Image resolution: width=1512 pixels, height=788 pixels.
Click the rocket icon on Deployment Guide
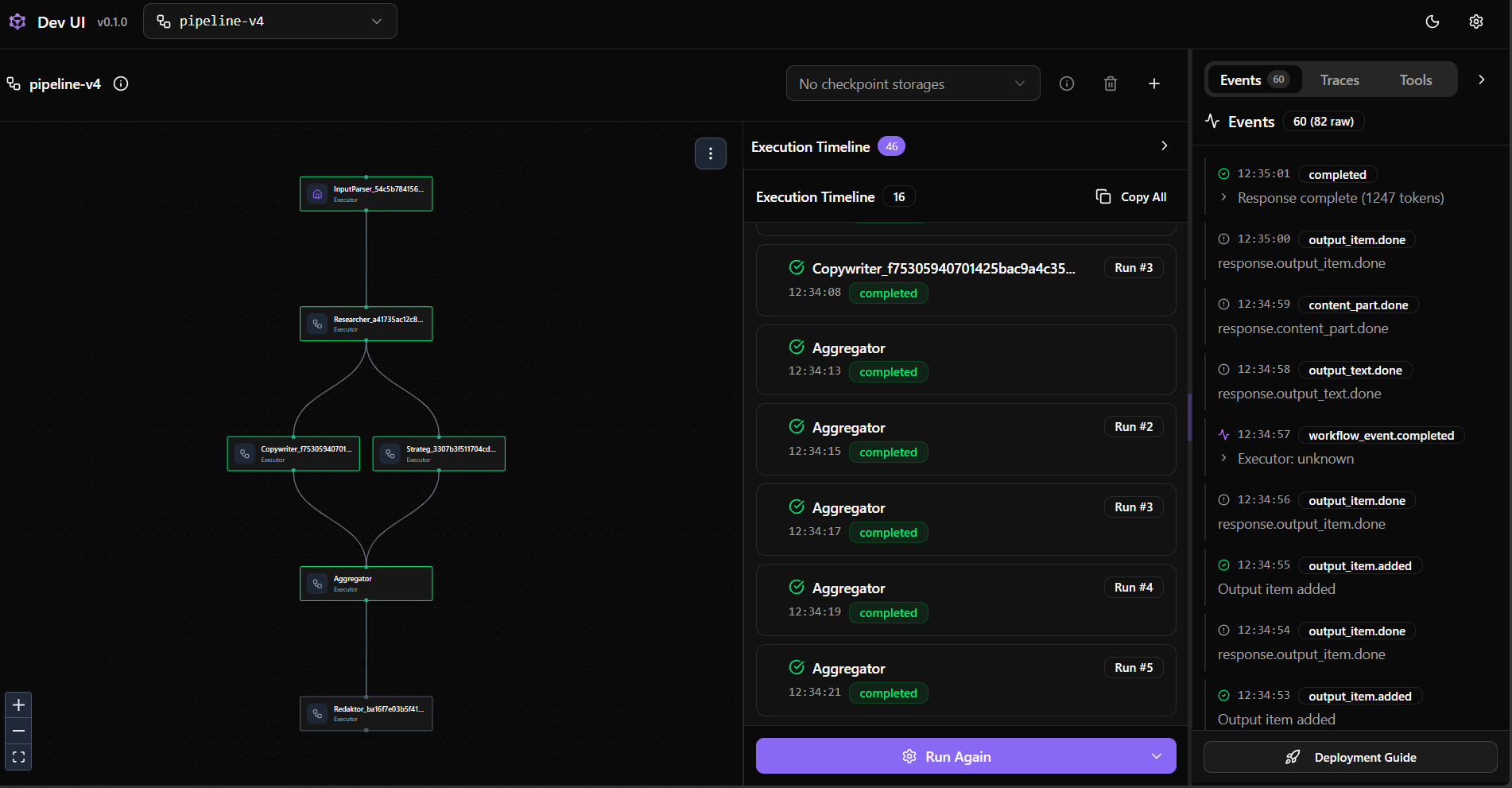(1293, 757)
